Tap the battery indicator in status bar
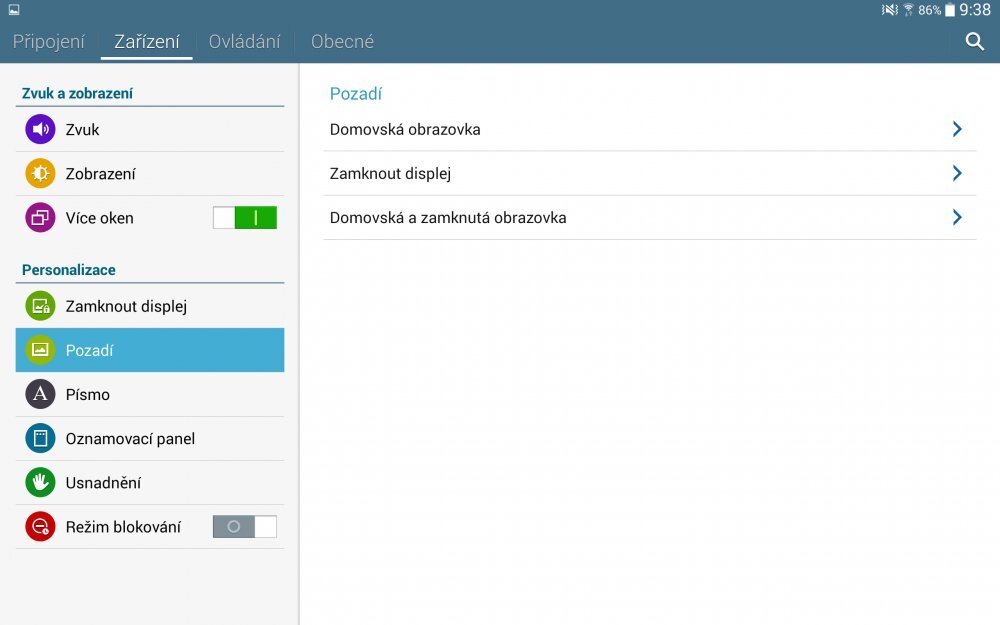This screenshot has width=1000, height=625. click(949, 10)
